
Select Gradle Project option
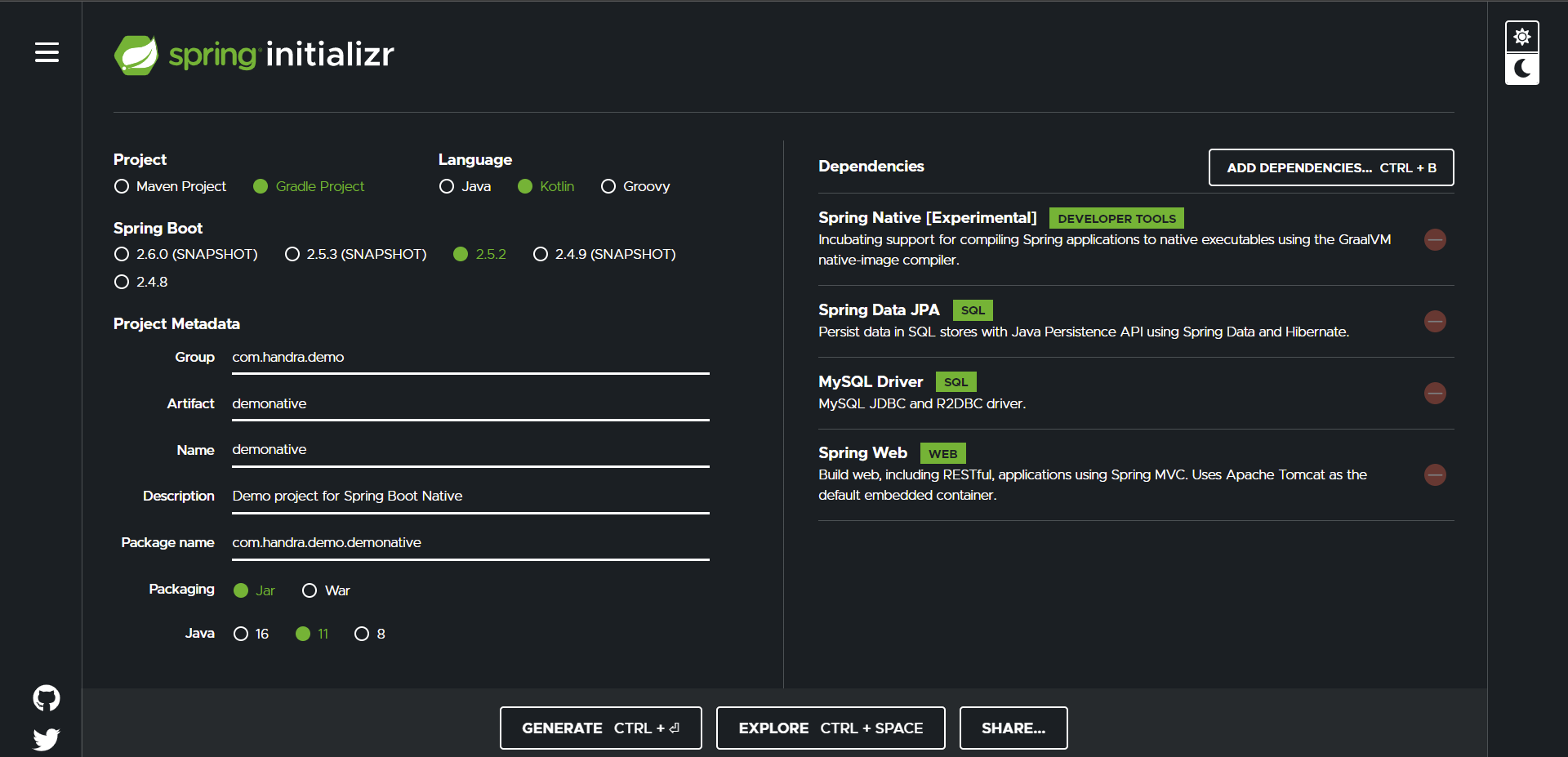tap(309, 186)
